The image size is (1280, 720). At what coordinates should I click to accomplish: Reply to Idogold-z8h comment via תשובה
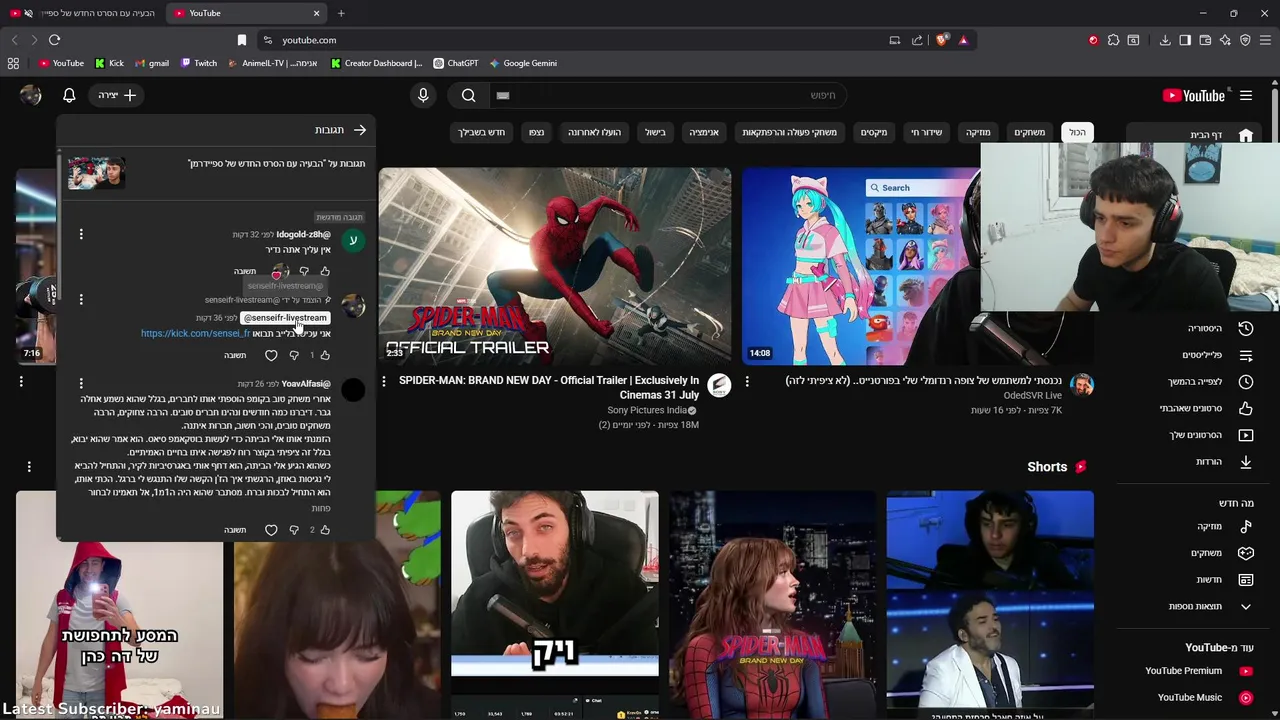pos(245,271)
